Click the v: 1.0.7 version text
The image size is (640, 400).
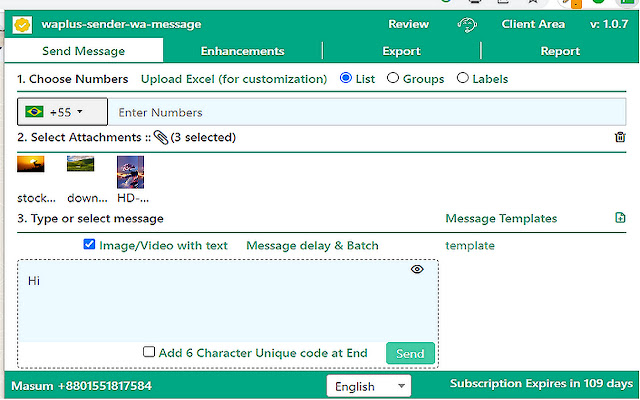[609, 24]
